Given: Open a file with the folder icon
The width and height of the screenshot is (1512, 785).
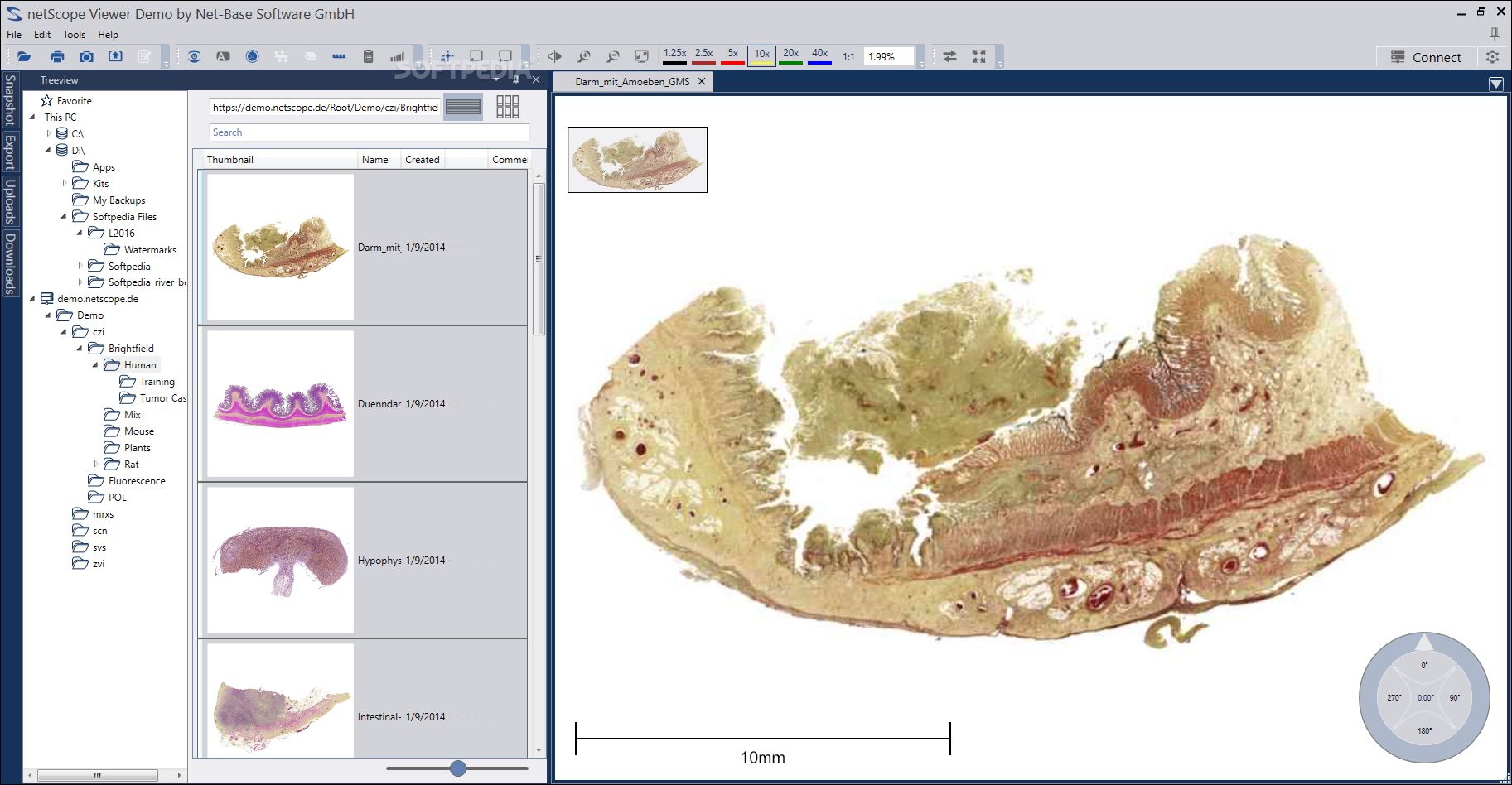Looking at the screenshot, I should click(24, 56).
